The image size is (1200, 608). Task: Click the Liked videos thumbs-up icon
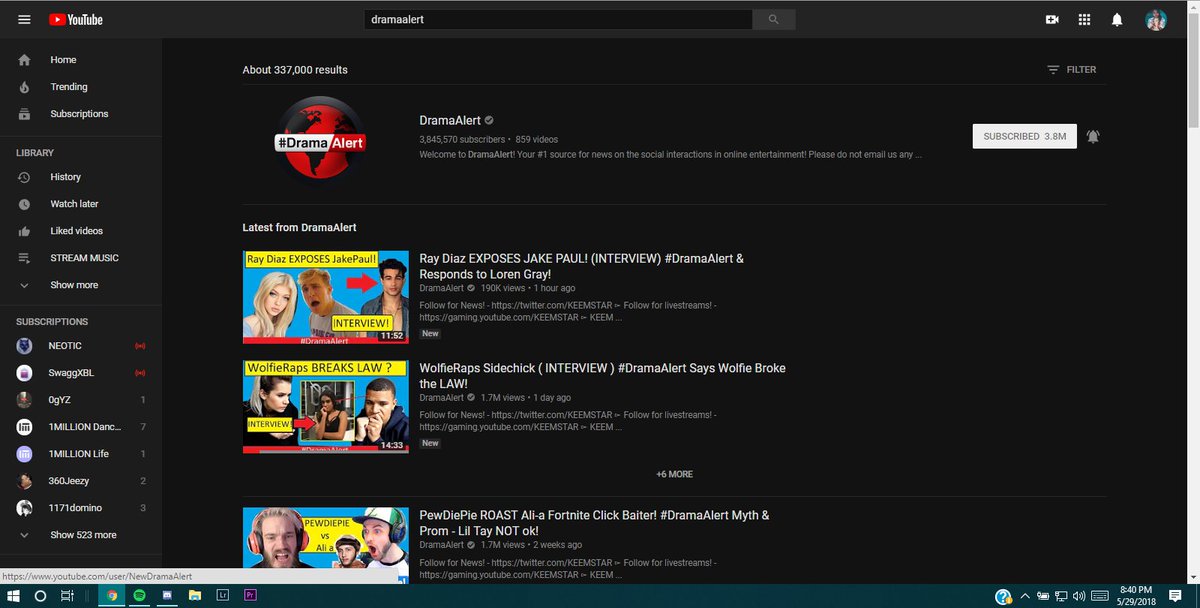coord(24,231)
